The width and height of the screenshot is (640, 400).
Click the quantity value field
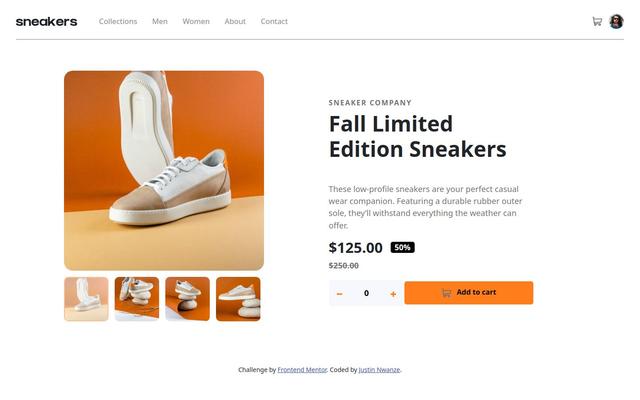pyautogui.click(x=366, y=293)
